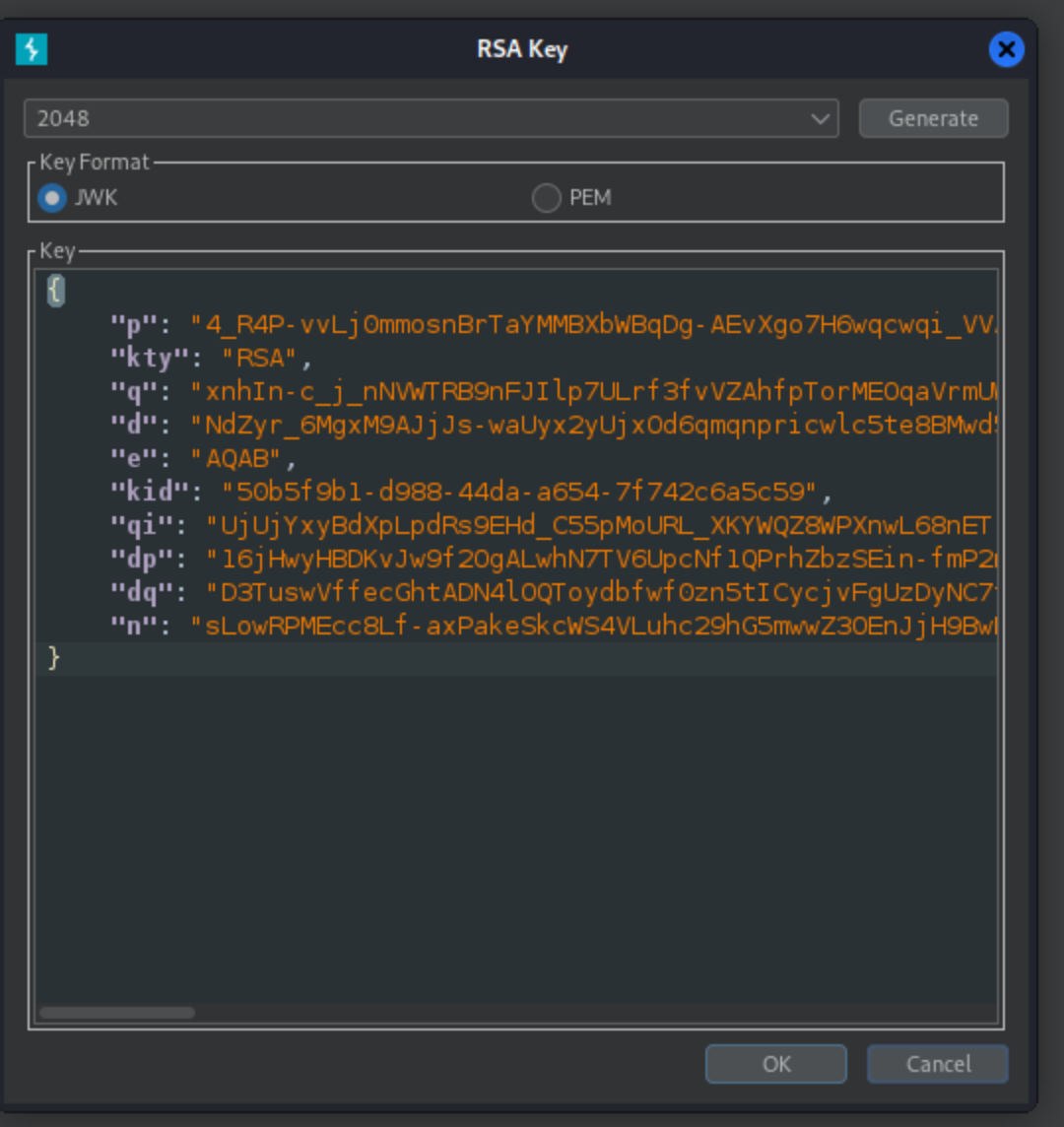Cancel the RSA Key dialog
1064x1127 pixels.
[x=937, y=1064]
